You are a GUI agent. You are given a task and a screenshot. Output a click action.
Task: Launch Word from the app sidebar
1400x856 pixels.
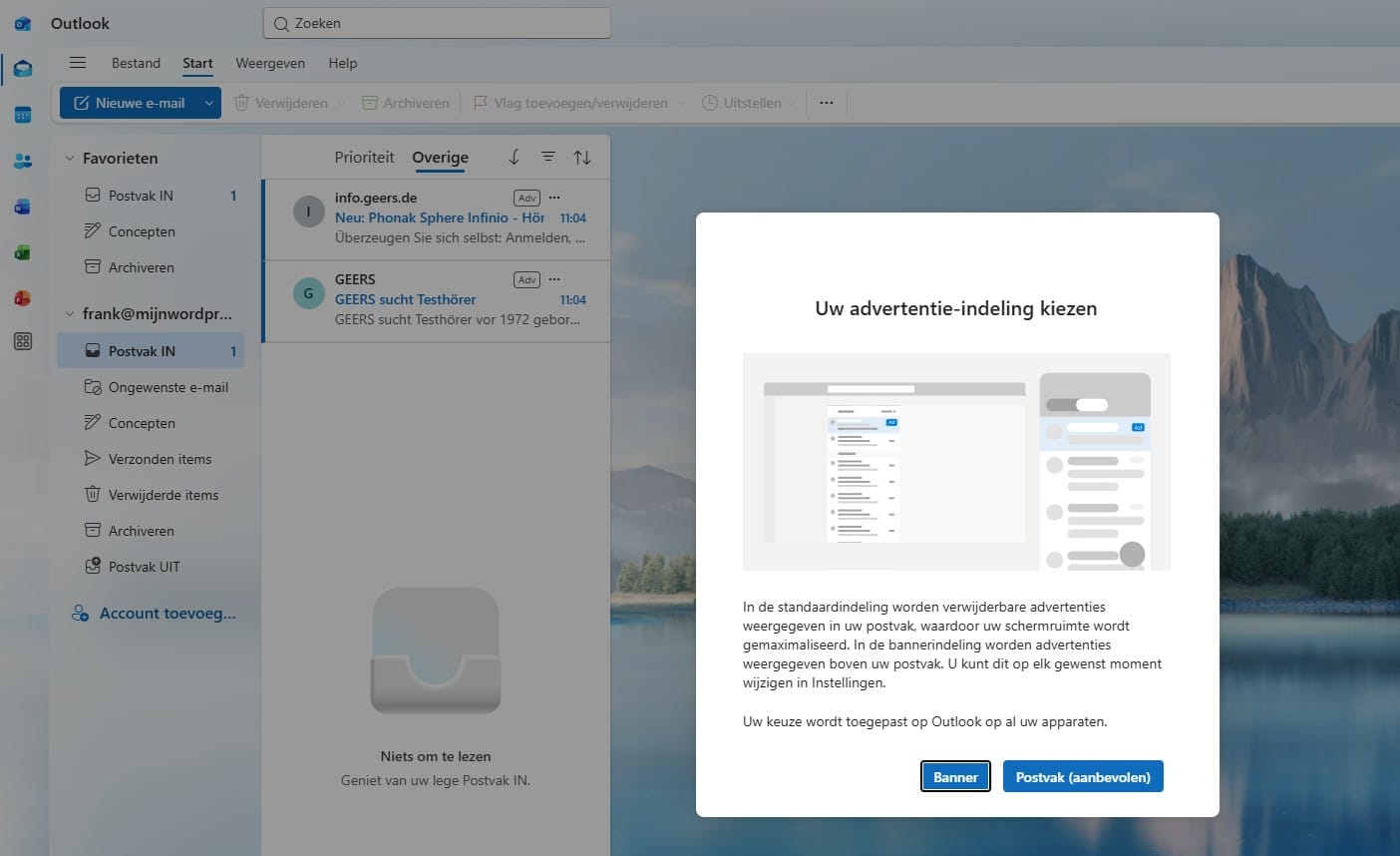pos(23,207)
